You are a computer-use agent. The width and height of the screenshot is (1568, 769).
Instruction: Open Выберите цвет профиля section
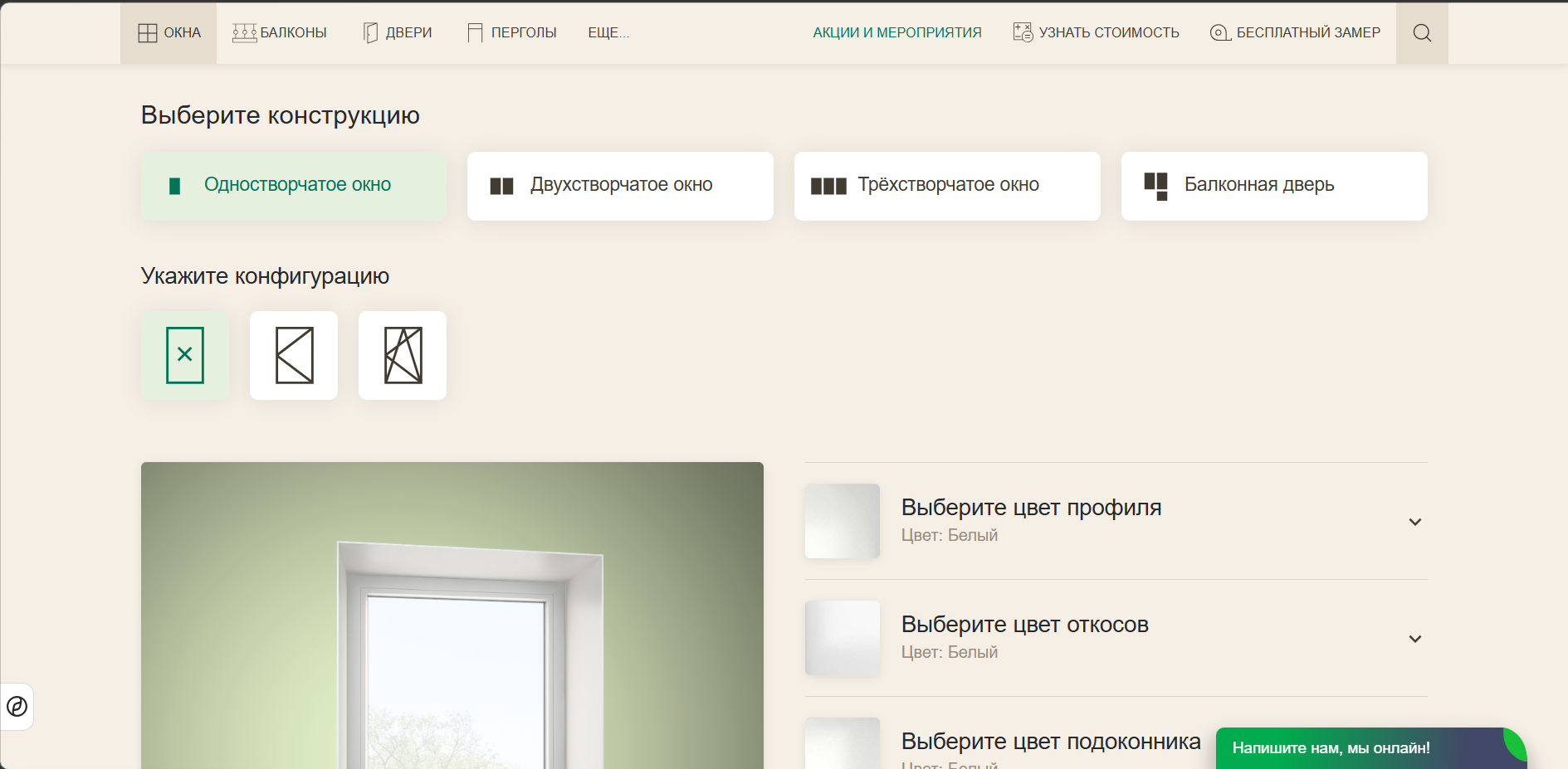tap(1116, 521)
